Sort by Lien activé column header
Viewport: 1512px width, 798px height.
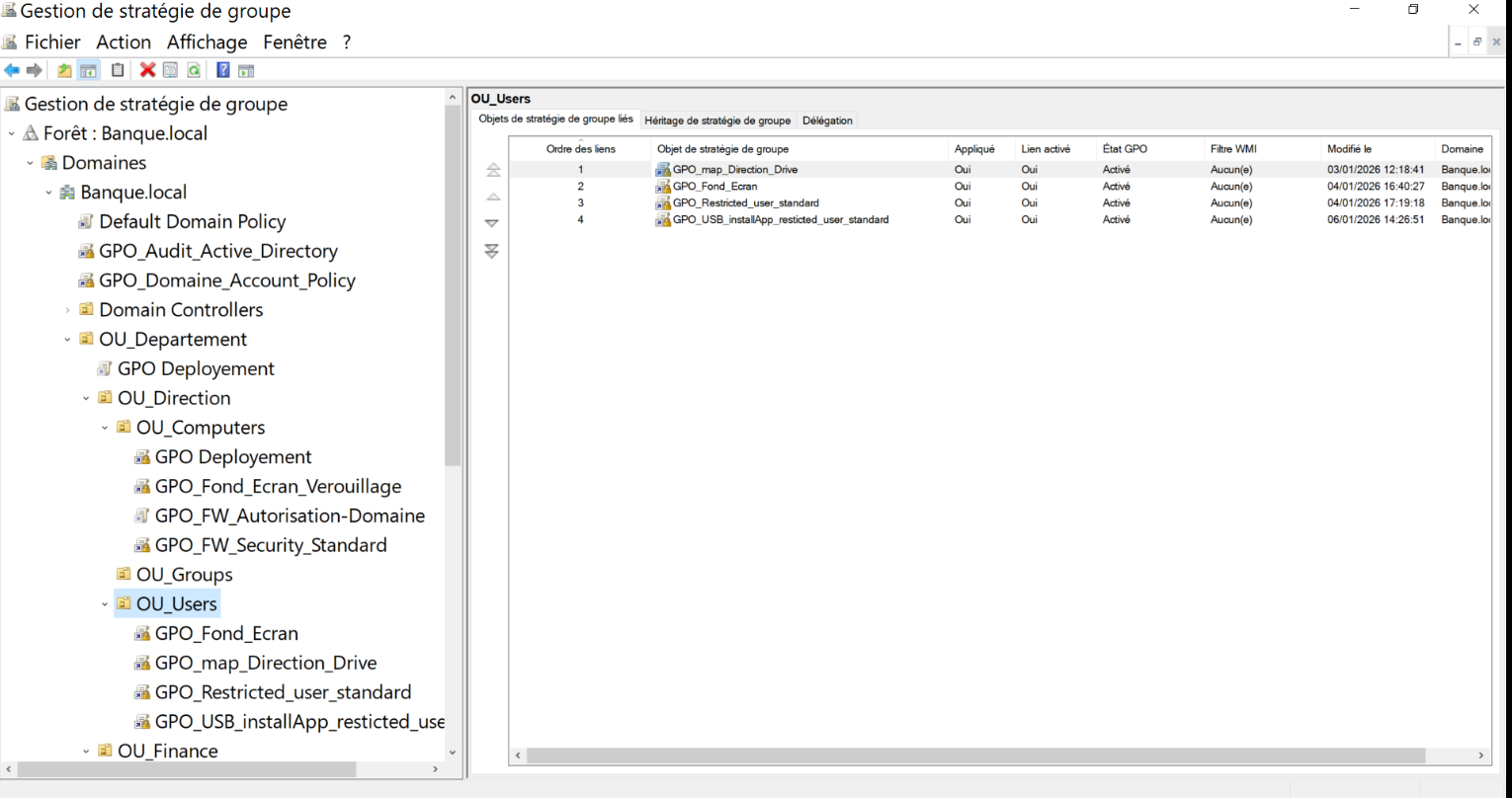[x=1056, y=149]
